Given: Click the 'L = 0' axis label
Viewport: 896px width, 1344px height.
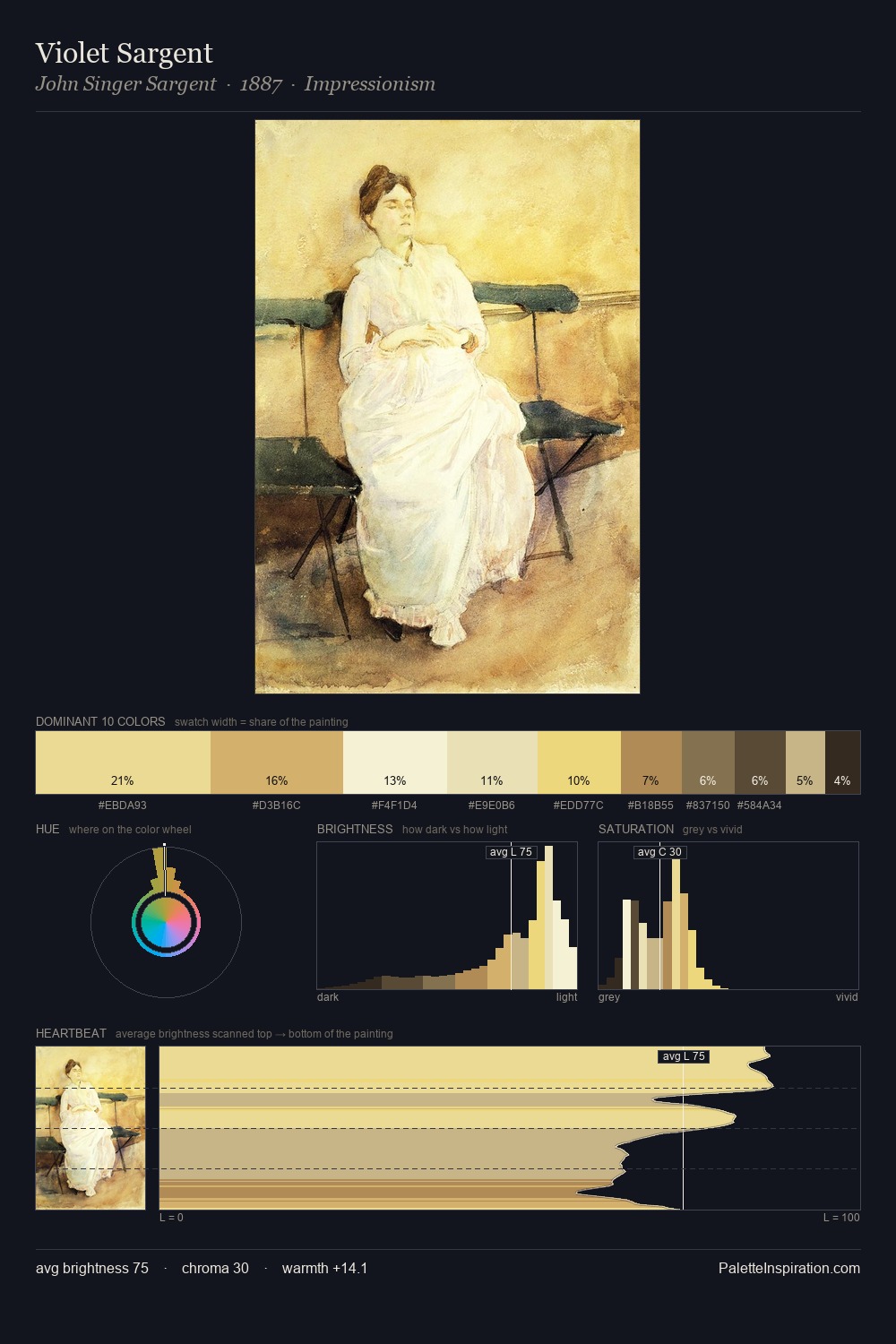Looking at the screenshot, I should [x=171, y=1218].
